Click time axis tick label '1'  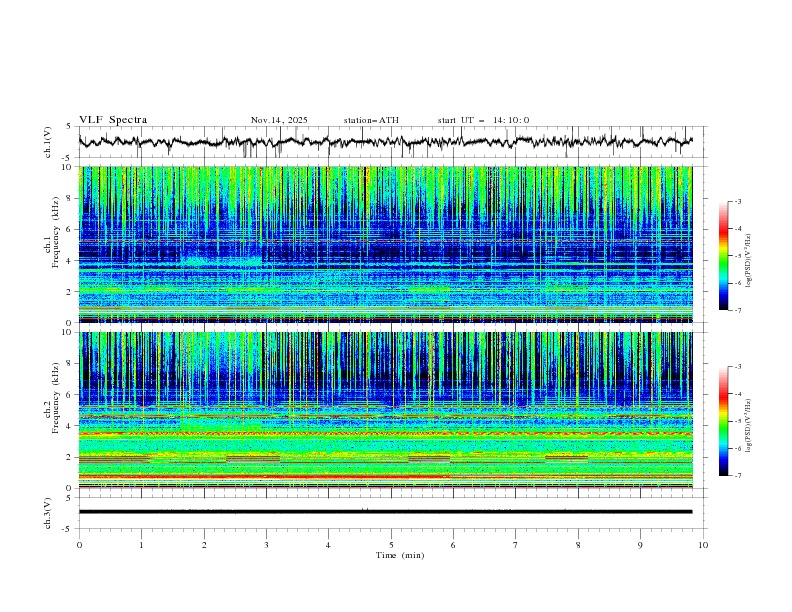[x=141, y=545]
